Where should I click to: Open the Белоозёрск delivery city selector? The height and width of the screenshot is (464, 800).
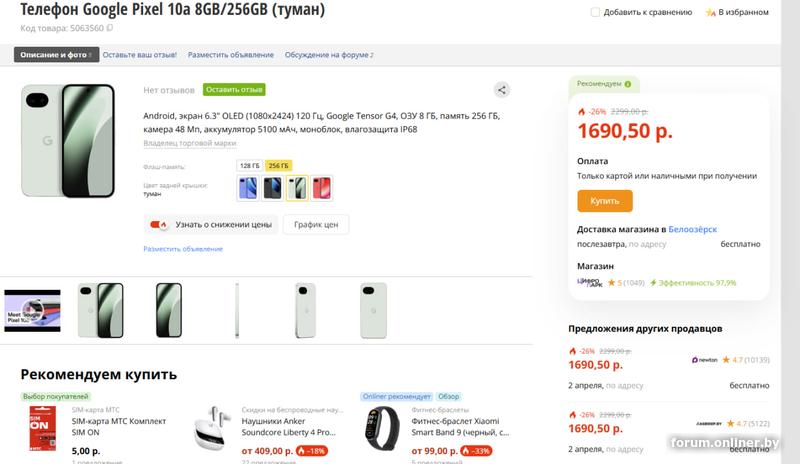tap(693, 229)
